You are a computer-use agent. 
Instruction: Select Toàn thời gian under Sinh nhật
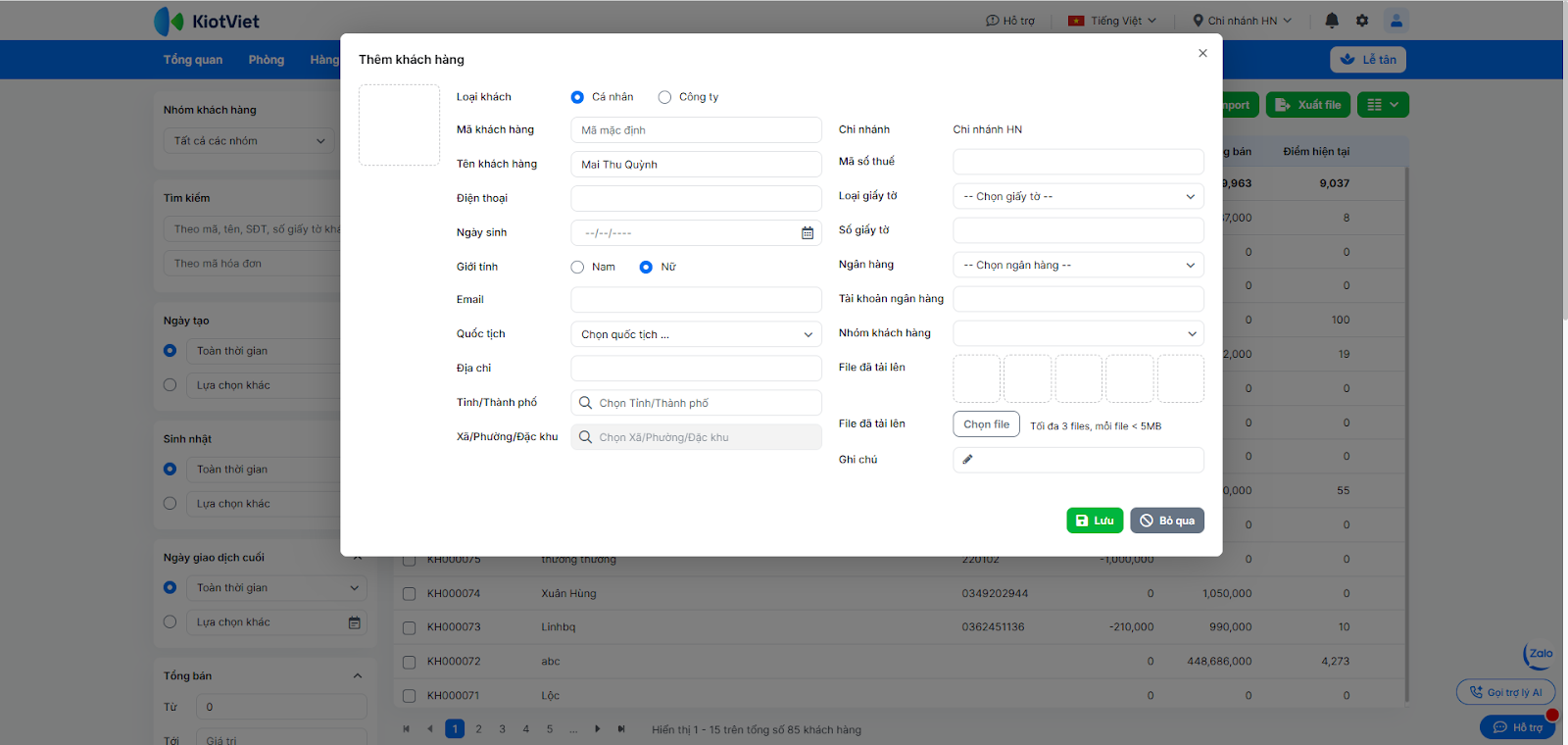(x=170, y=470)
